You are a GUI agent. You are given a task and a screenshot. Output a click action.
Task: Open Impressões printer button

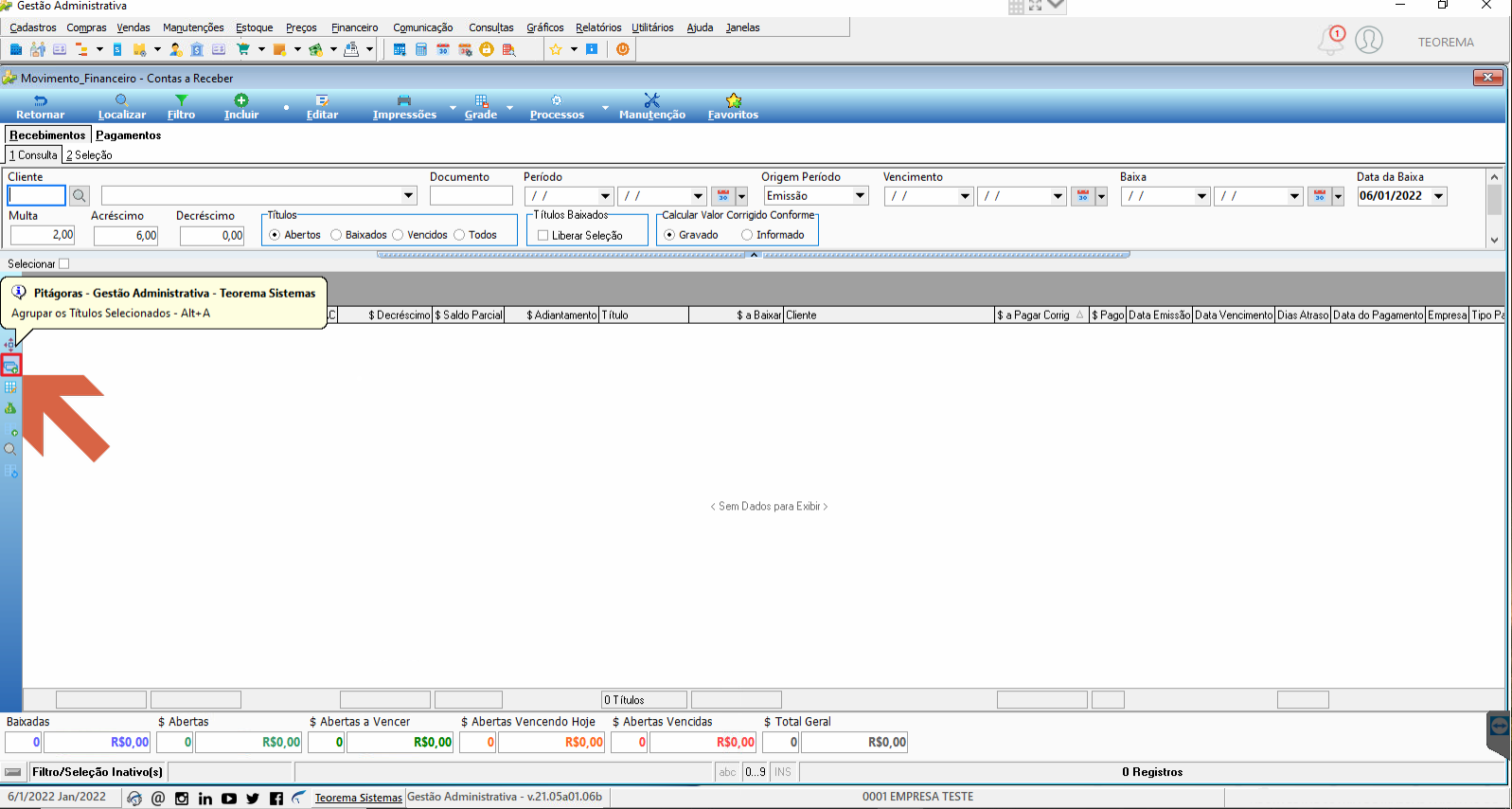(x=404, y=107)
